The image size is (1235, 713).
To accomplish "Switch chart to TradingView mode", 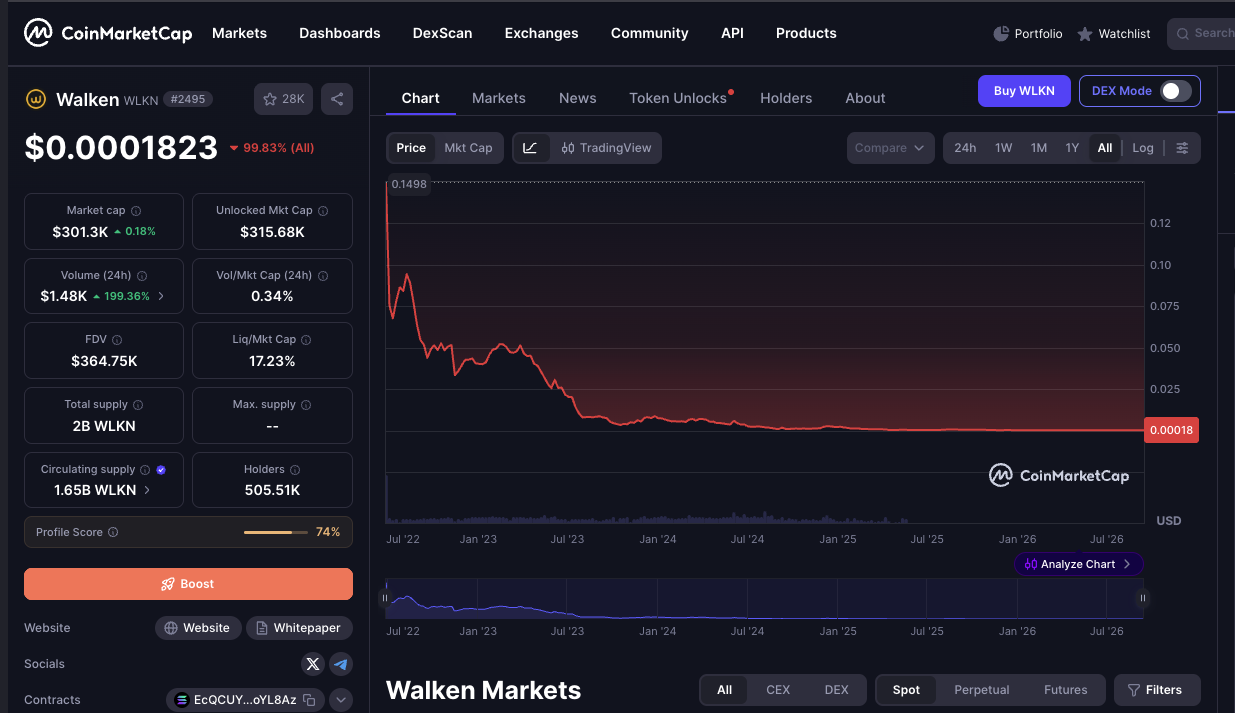I will 606,148.
